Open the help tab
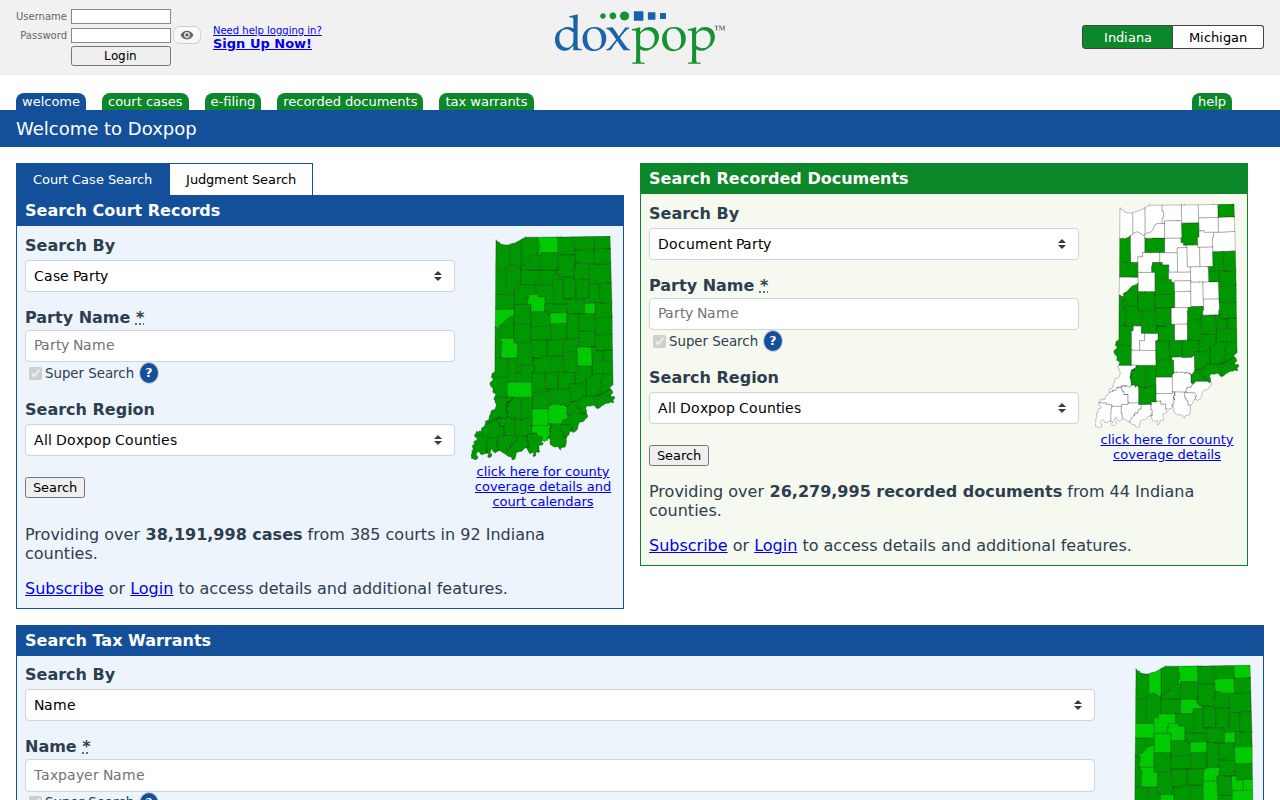Screen dimensions: 1280x800 coord(1212,102)
